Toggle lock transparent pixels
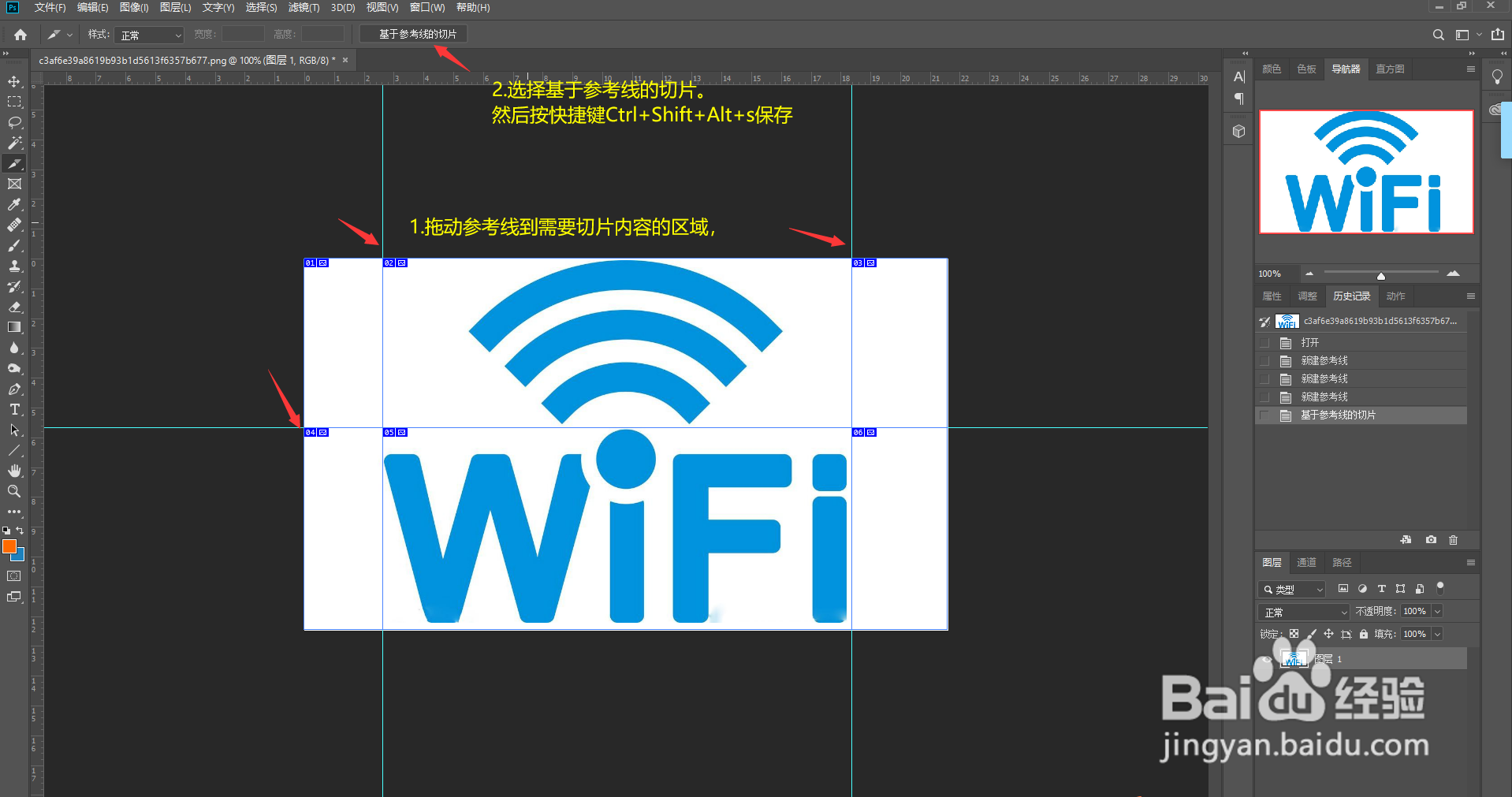 point(1294,634)
